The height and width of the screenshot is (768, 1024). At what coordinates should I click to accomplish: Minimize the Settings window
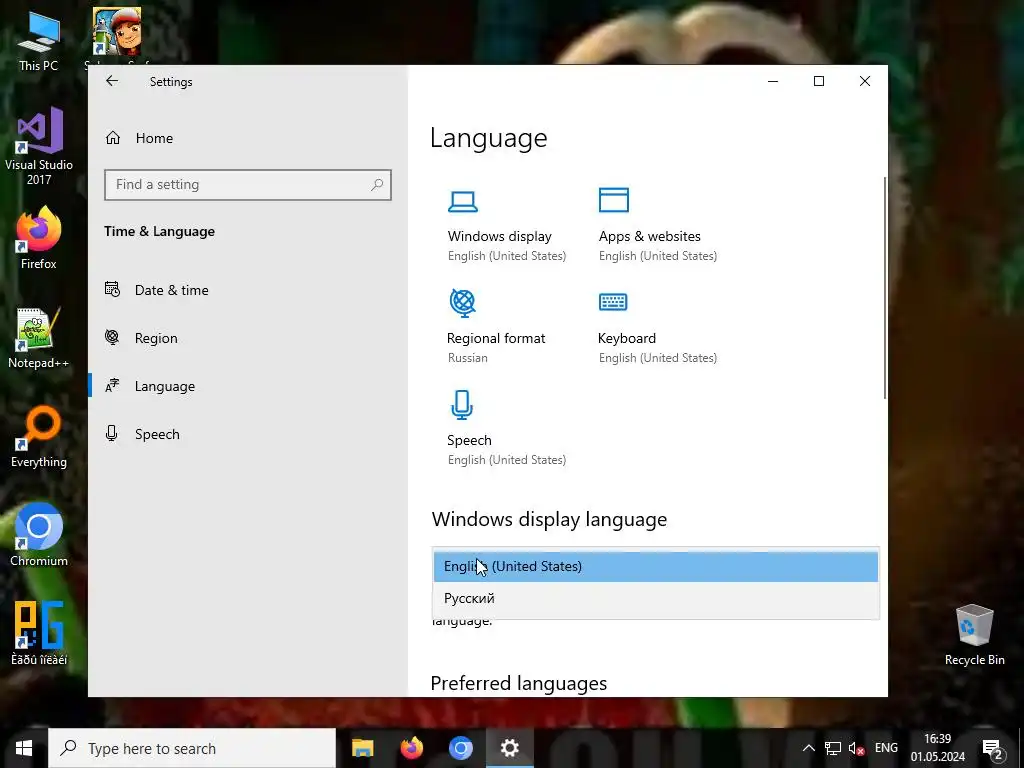[773, 81]
